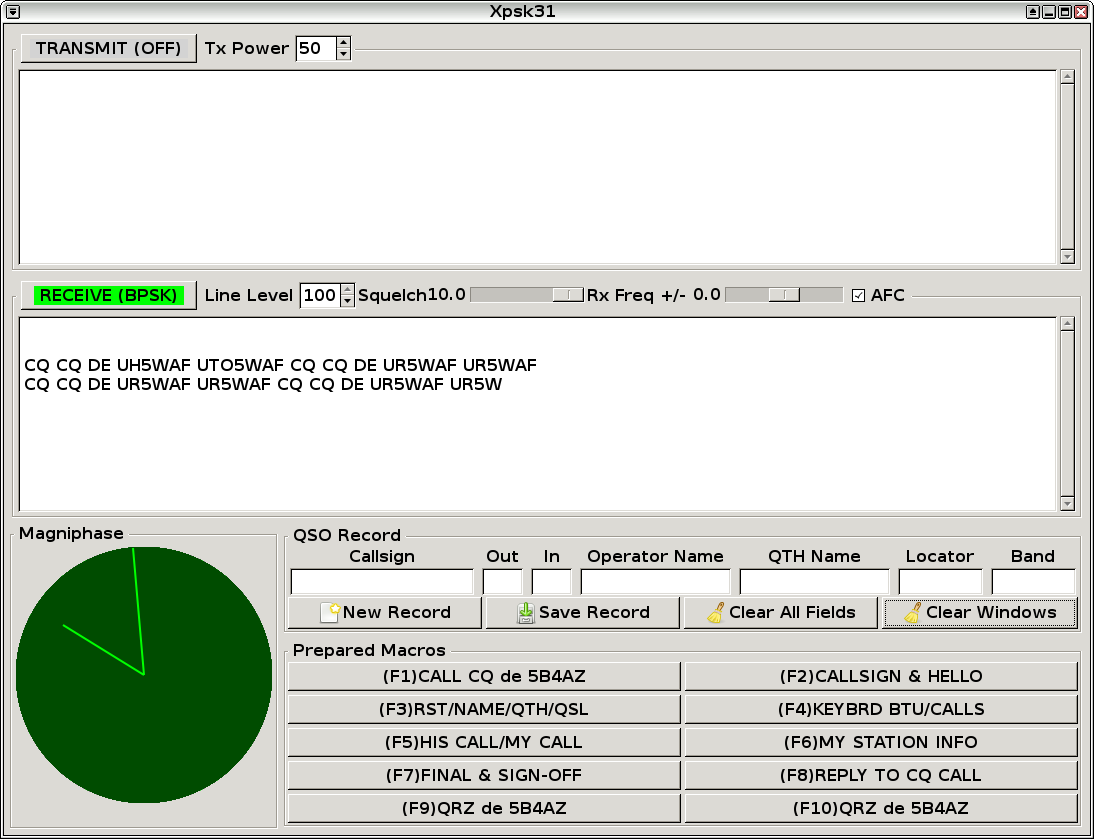Viewport: 1094px width, 839px height.
Task: Run macro F8 REPLY TO CQ CALL
Action: tap(881, 775)
